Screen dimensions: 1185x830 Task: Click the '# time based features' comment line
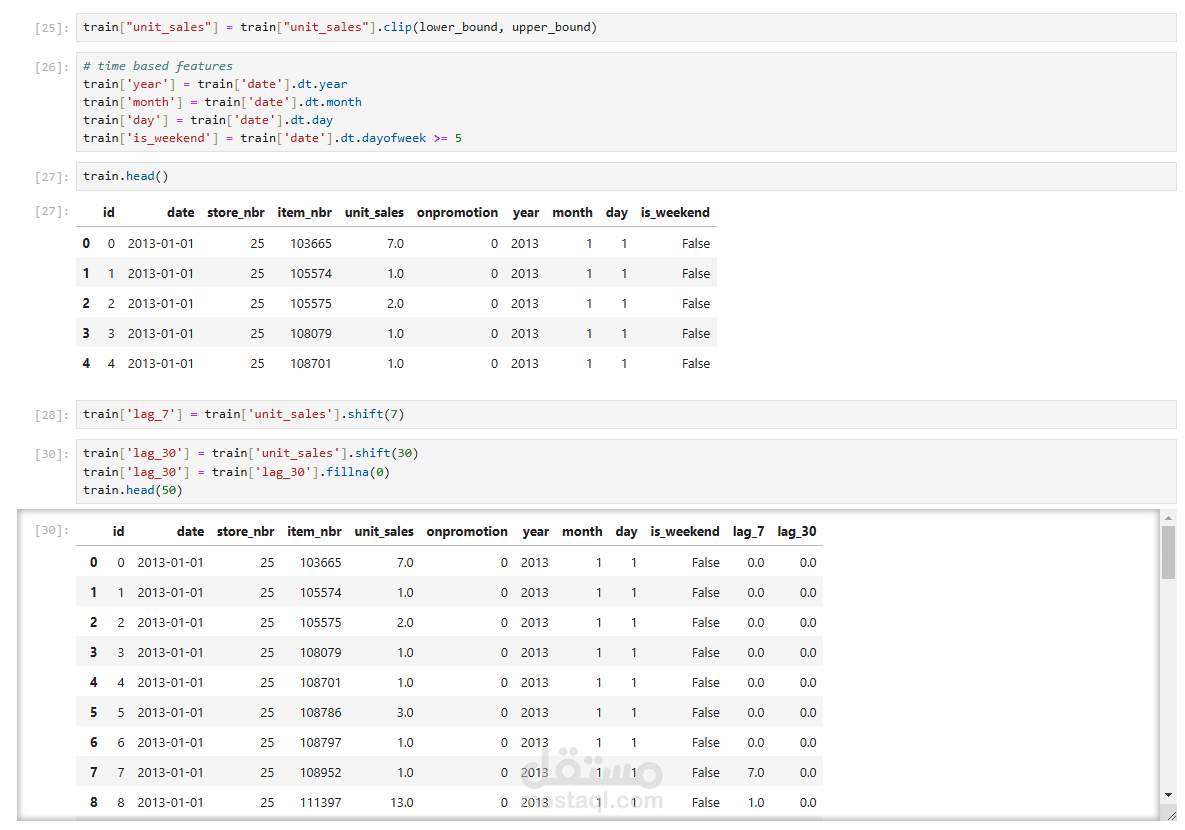pyautogui.click(x=158, y=66)
